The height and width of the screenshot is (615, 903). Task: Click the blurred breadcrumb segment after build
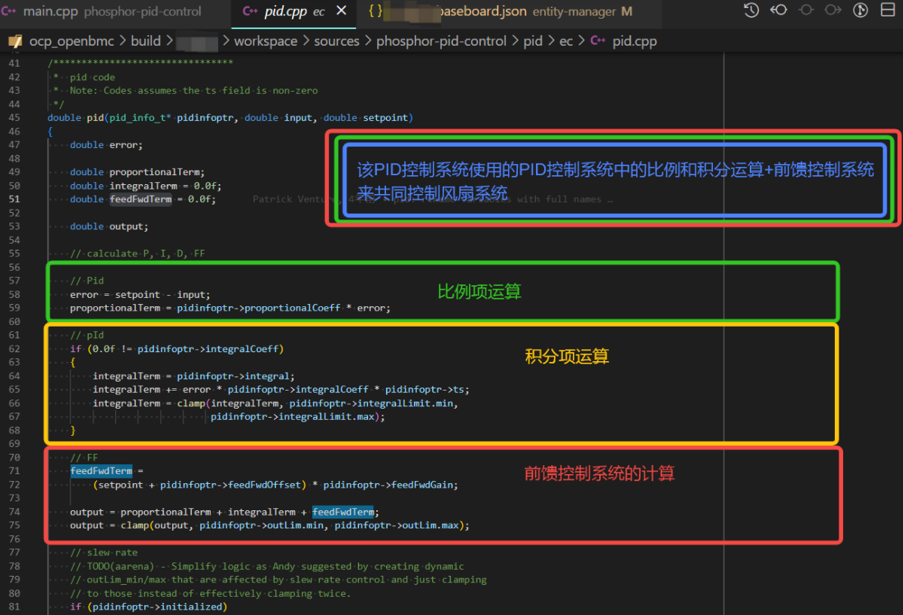click(197, 41)
